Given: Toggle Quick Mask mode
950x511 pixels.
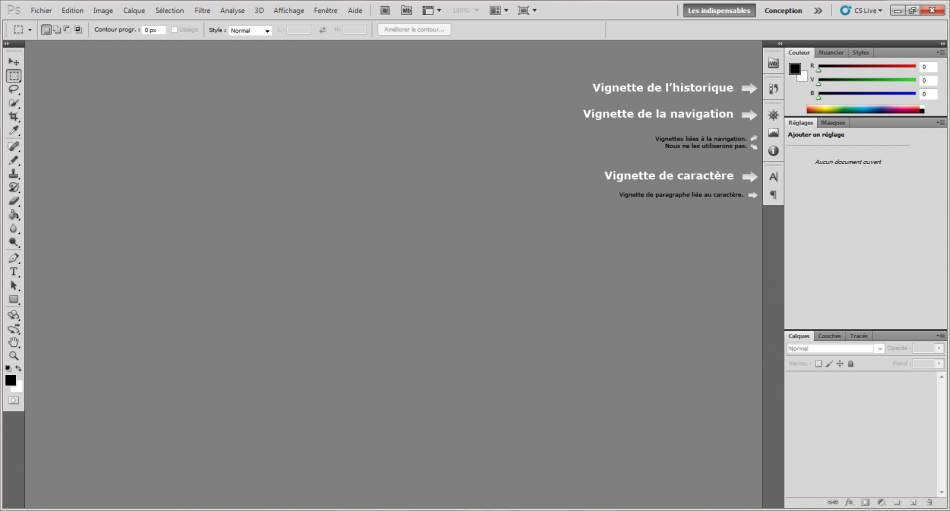Looking at the screenshot, I should pos(13,400).
